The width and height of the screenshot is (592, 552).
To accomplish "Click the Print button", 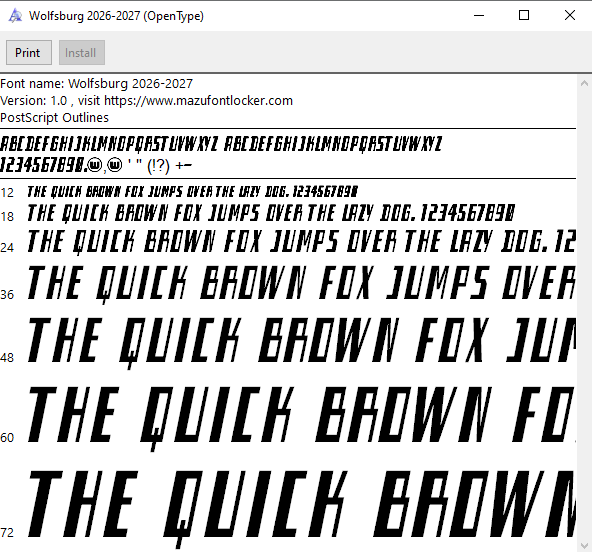I will 29,52.
